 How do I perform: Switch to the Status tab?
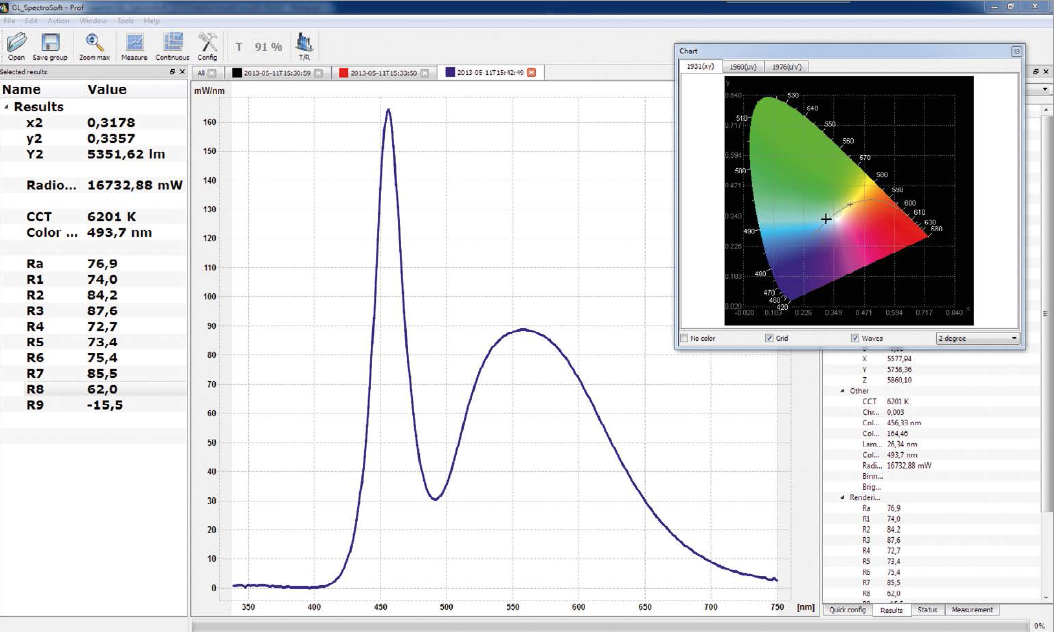(x=929, y=610)
